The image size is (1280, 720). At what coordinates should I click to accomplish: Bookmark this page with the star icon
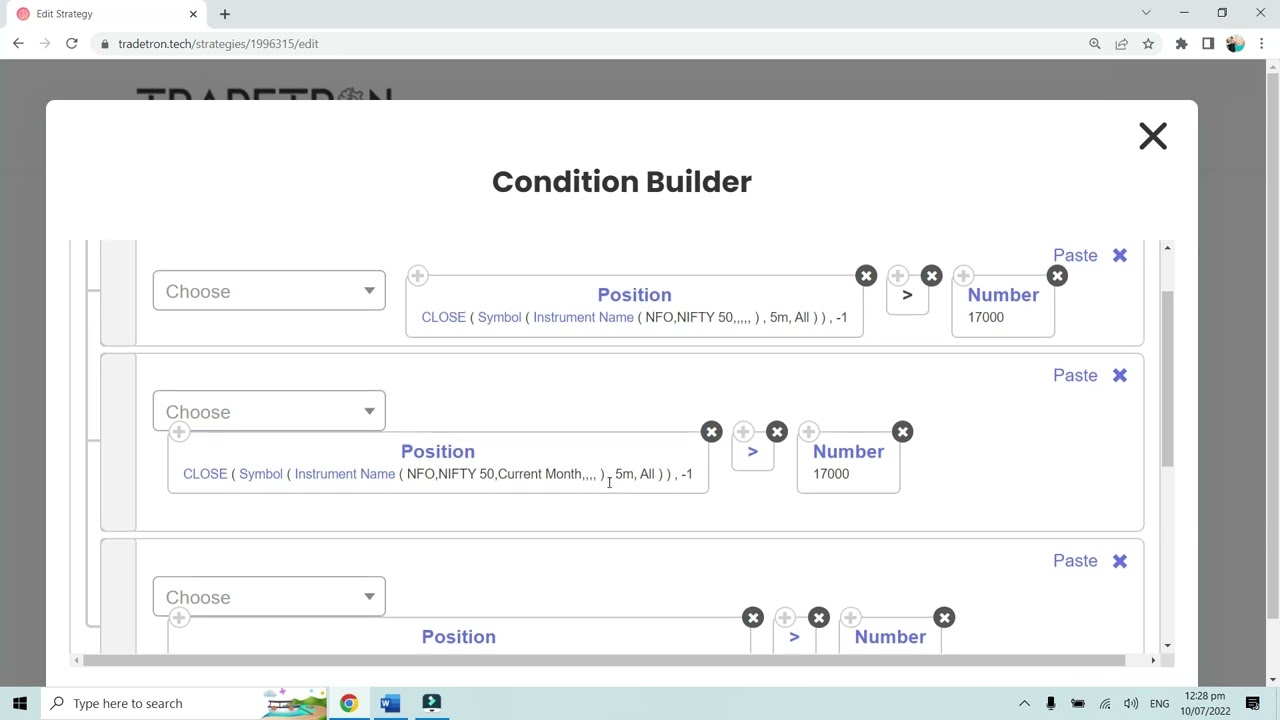[1148, 44]
